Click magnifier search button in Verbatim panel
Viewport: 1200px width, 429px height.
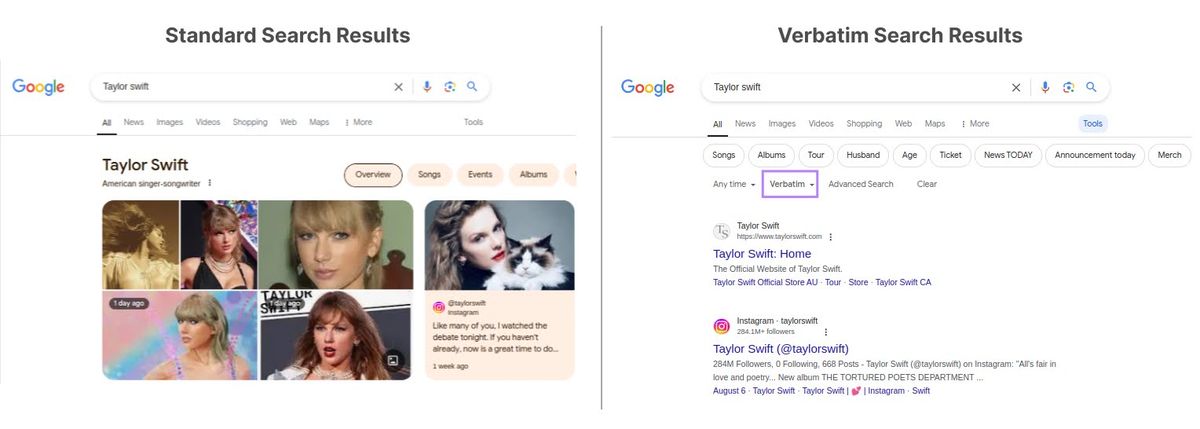[1091, 87]
